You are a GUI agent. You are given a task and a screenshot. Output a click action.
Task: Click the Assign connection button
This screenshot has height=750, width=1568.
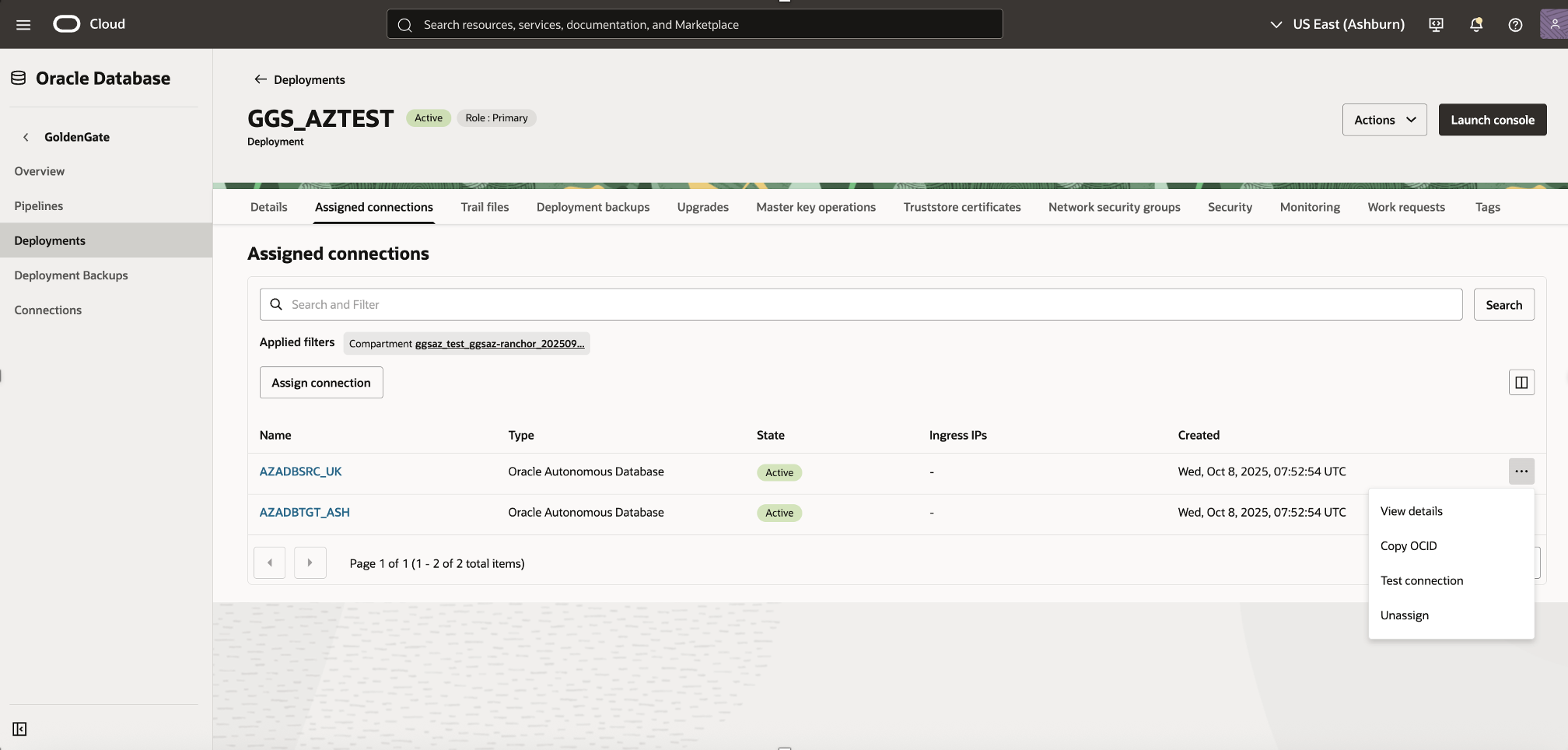click(x=321, y=383)
